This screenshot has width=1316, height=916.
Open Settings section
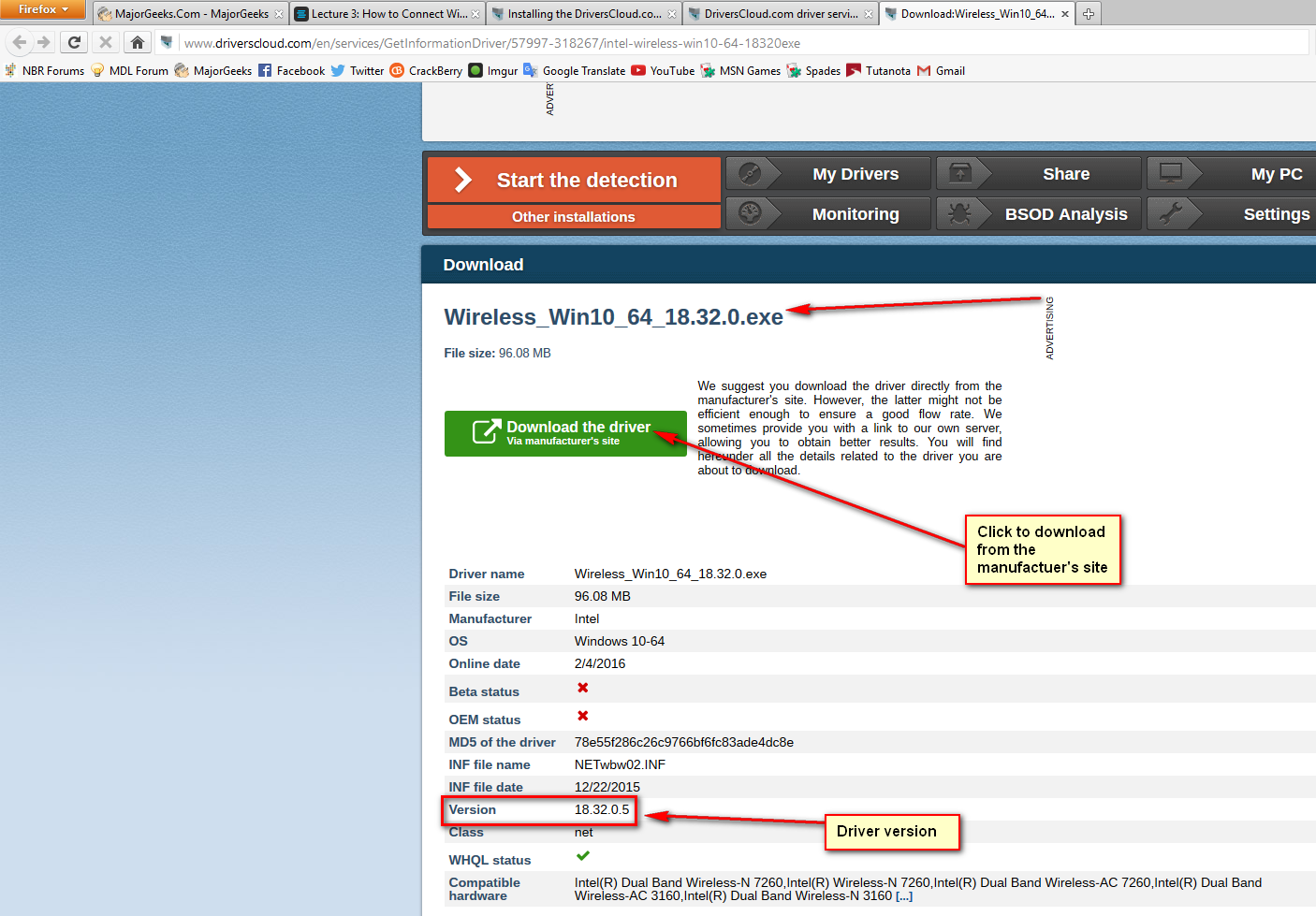(x=1232, y=214)
